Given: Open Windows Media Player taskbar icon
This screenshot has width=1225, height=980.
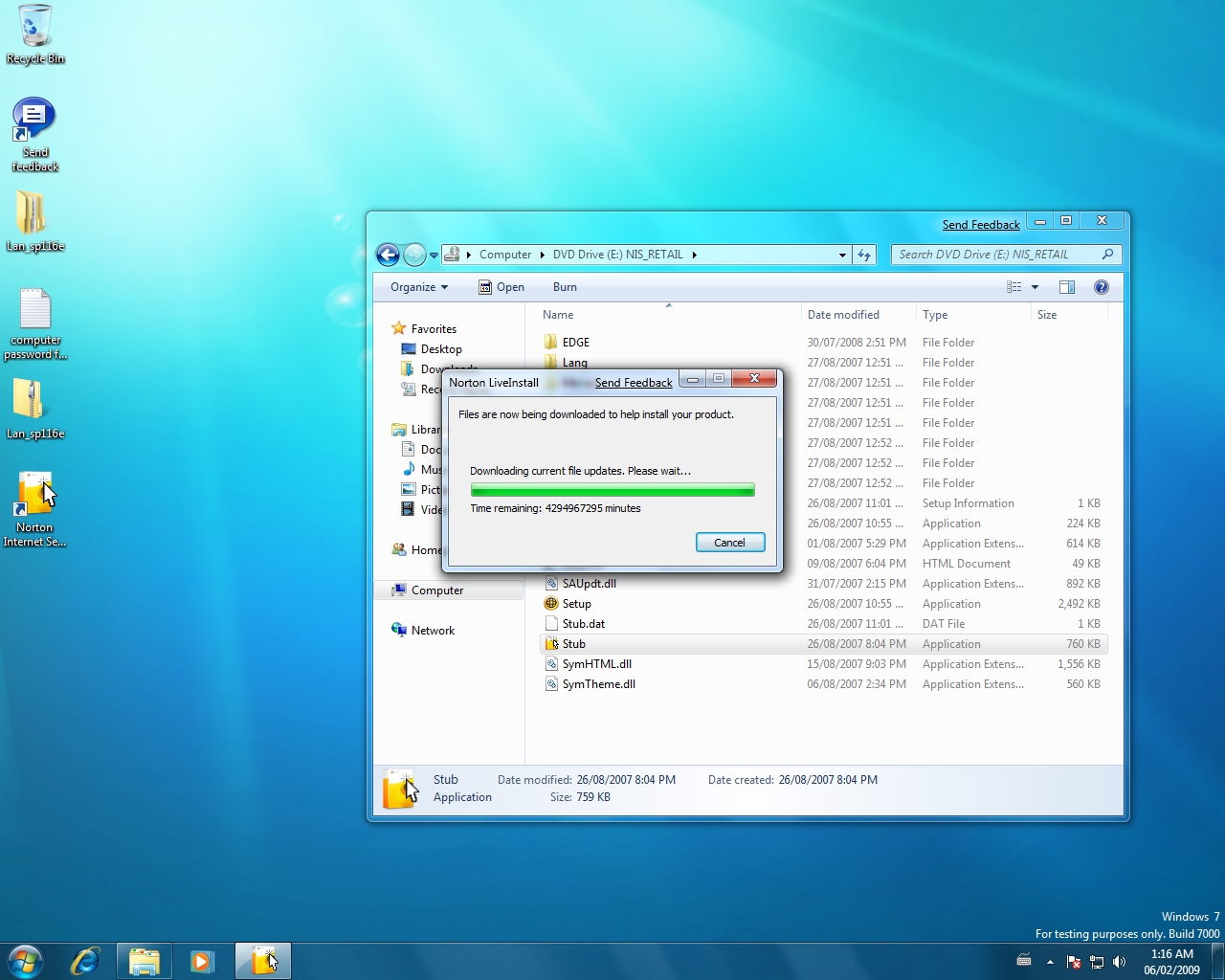Looking at the screenshot, I should 202,961.
